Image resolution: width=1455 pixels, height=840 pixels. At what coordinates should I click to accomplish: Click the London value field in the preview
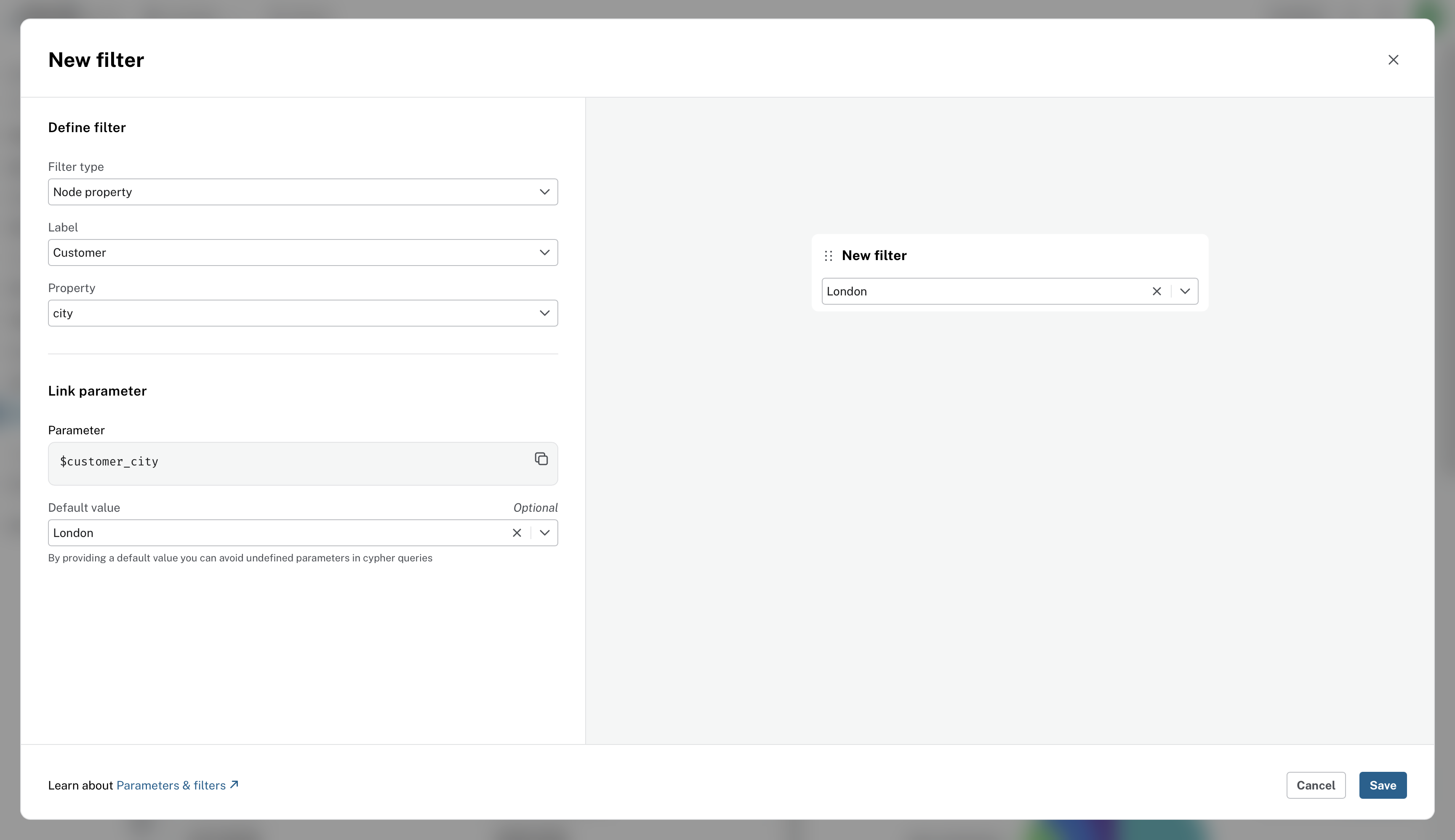point(981,291)
